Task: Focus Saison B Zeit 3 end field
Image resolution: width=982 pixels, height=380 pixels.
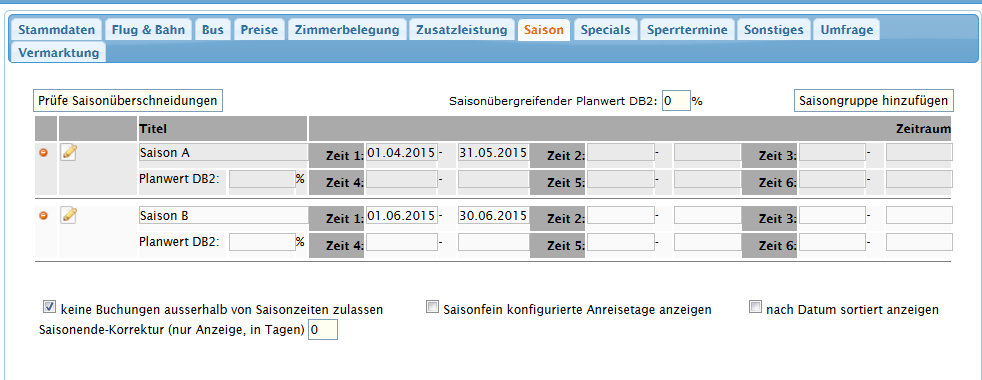Action: [919, 215]
